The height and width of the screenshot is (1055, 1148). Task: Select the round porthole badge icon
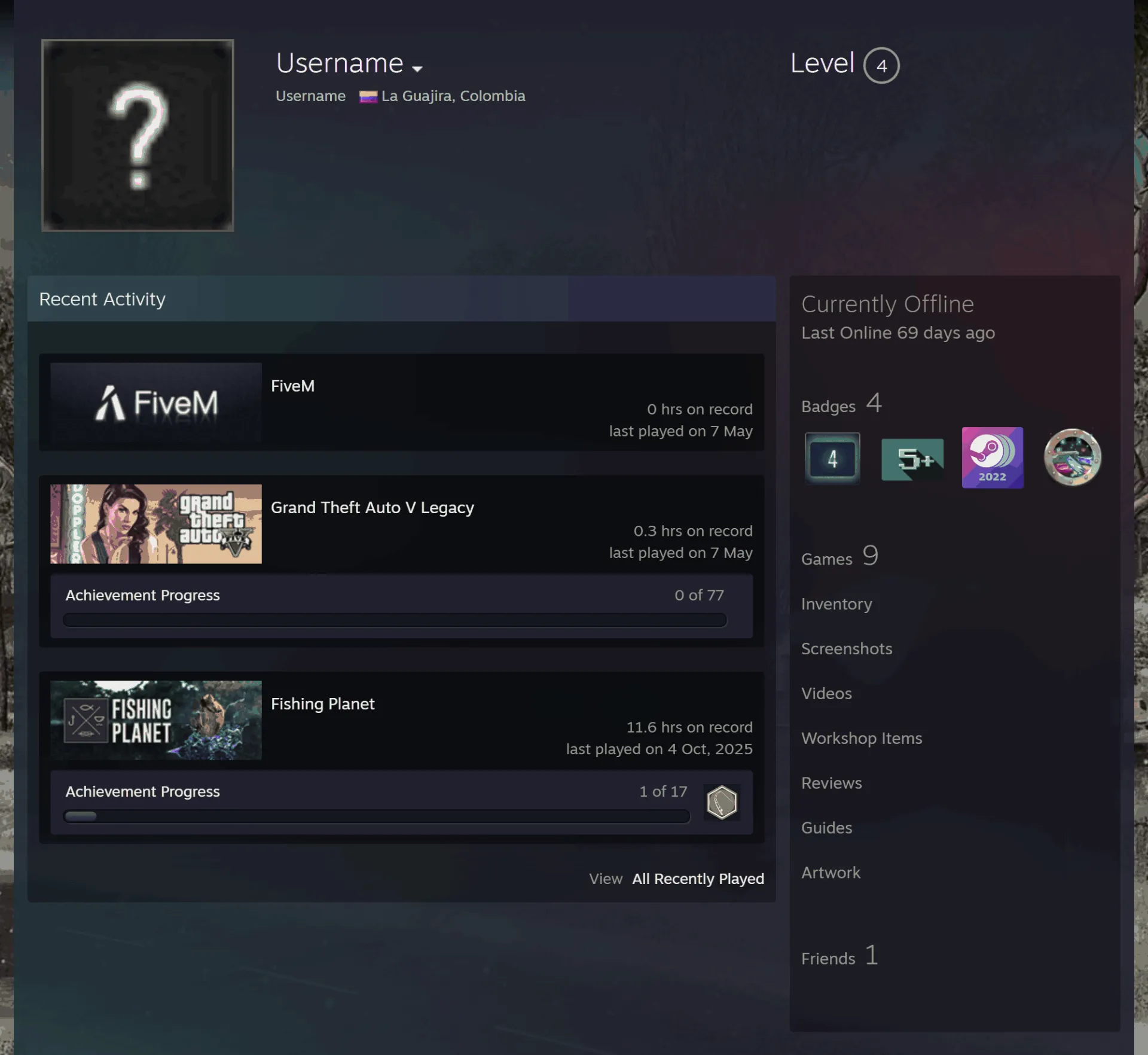point(1073,458)
